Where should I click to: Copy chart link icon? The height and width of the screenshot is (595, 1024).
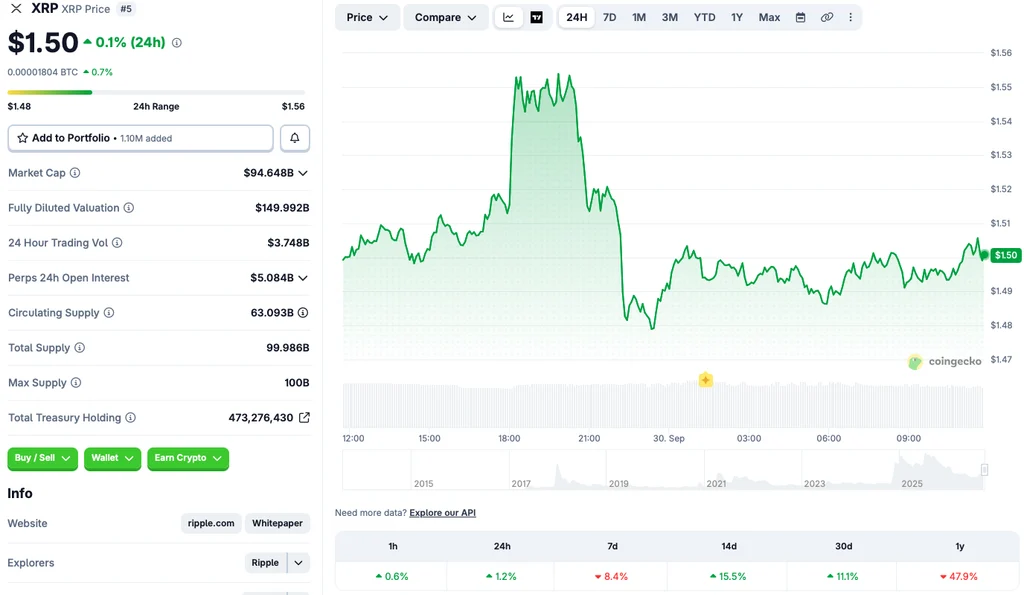[827, 18]
